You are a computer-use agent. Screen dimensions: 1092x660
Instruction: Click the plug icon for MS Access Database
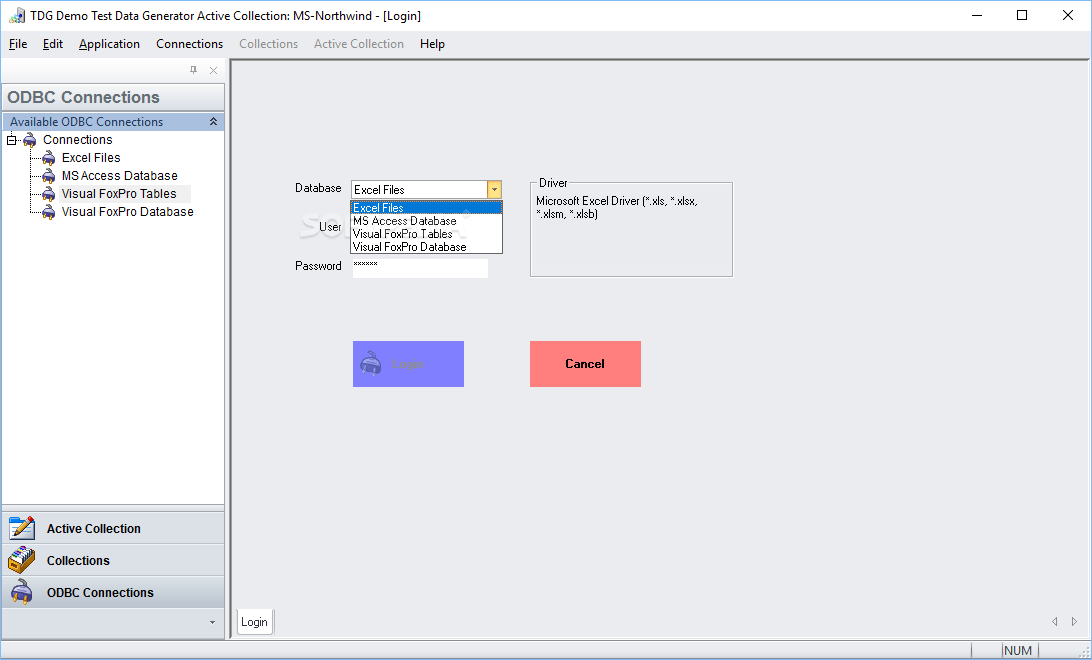point(47,175)
